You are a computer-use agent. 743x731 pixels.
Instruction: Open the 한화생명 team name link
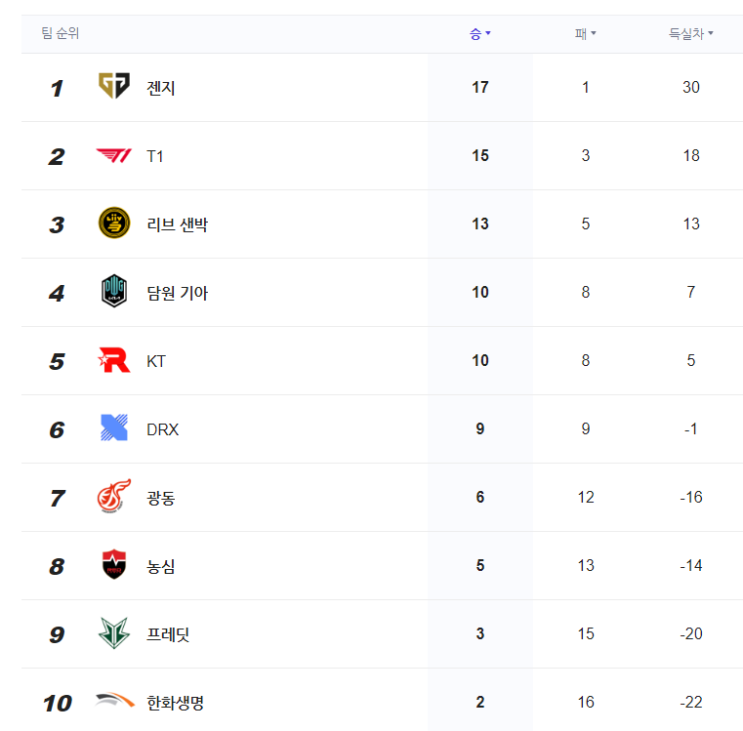point(175,703)
